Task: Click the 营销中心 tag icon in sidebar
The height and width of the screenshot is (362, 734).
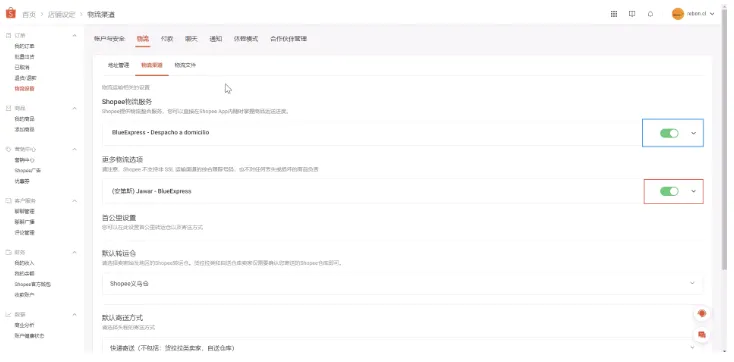Action: point(8,149)
